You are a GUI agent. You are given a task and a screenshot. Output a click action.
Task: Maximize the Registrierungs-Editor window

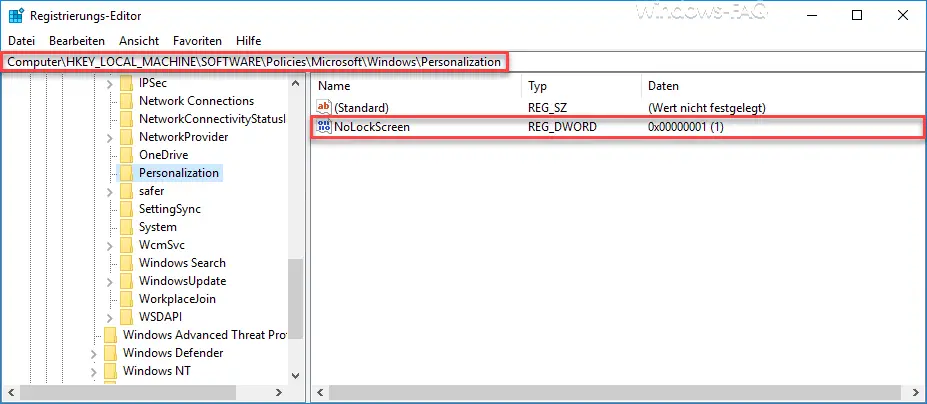[x=857, y=15]
